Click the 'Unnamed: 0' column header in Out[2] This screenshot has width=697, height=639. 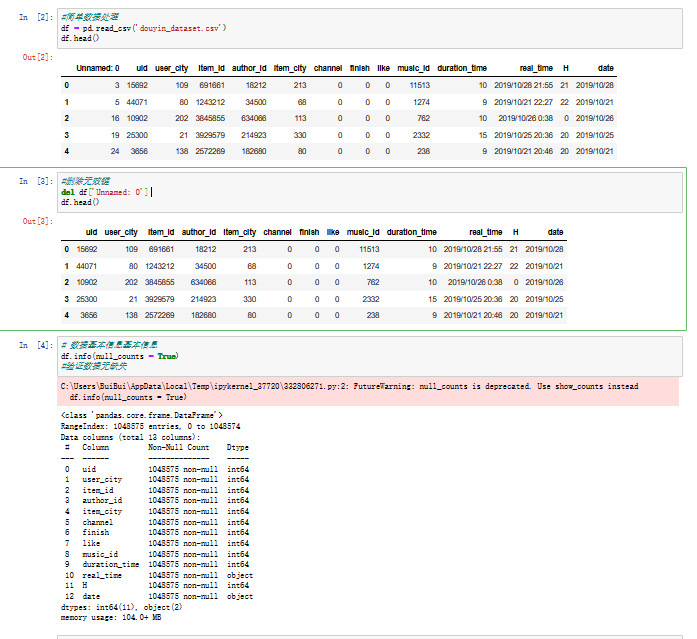97,68
